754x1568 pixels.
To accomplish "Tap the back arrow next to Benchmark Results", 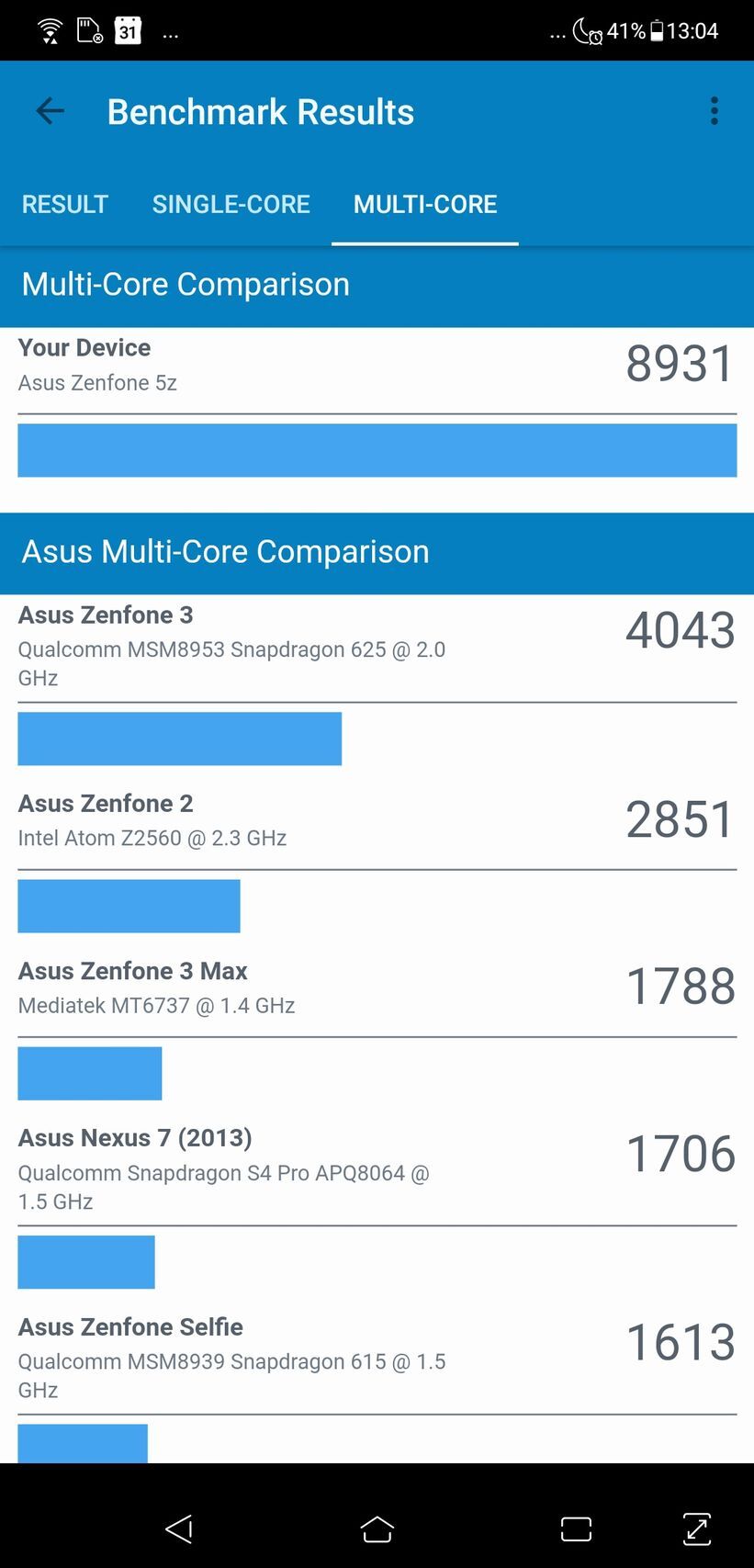I will point(50,111).
